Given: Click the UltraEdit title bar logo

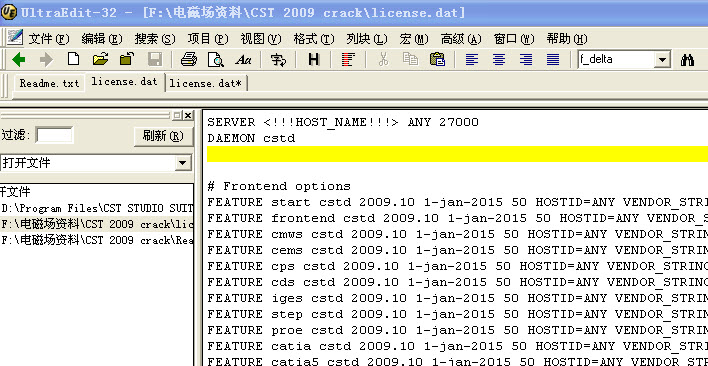Looking at the screenshot, I should 9,12.
